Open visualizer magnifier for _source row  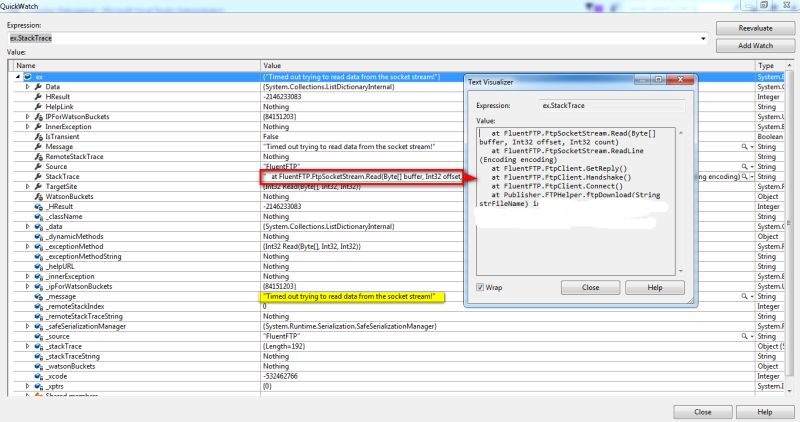click(x=744, y=336)
